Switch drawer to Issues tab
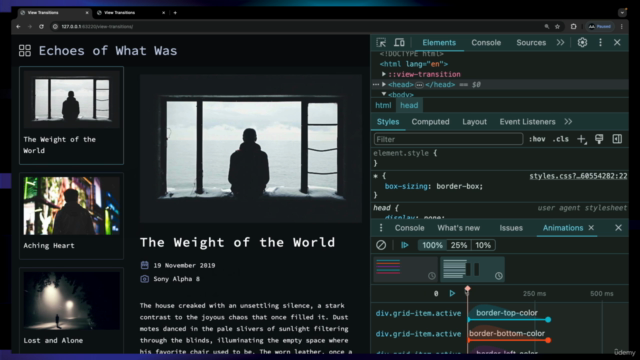 click(511, 228)
